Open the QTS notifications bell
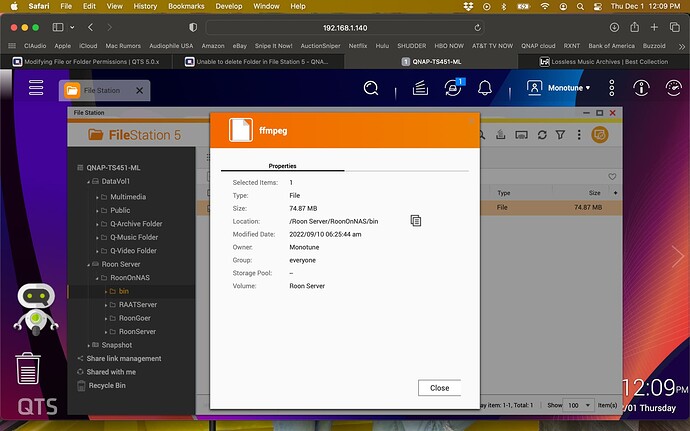This screenshot has height=431, width=690. [x=484, y=88]
